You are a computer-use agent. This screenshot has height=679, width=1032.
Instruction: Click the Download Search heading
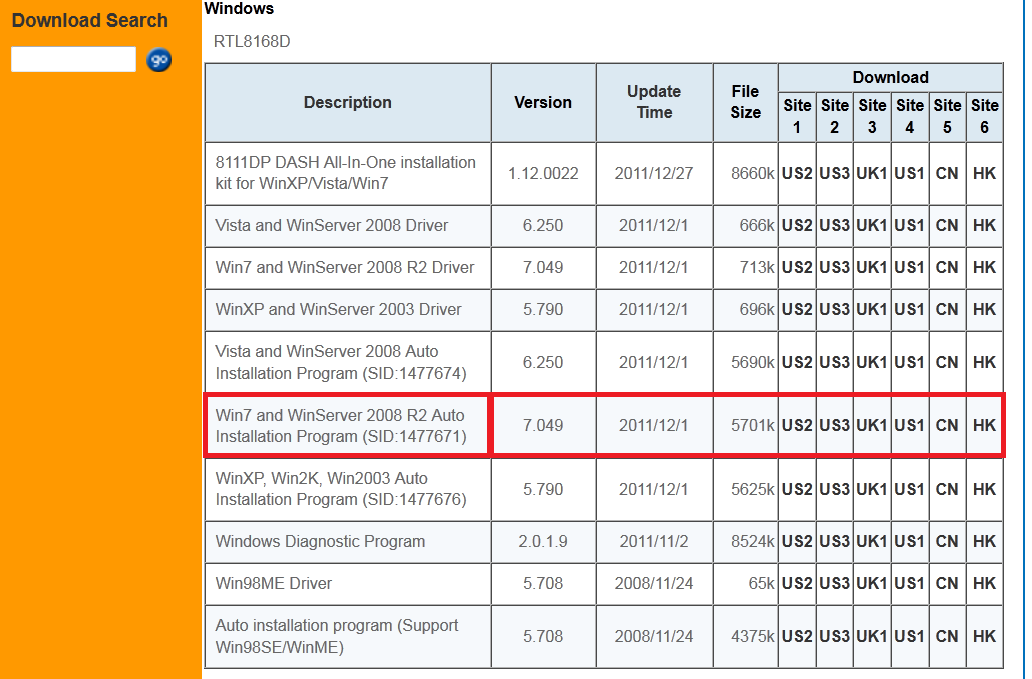[x=90, y=20]
